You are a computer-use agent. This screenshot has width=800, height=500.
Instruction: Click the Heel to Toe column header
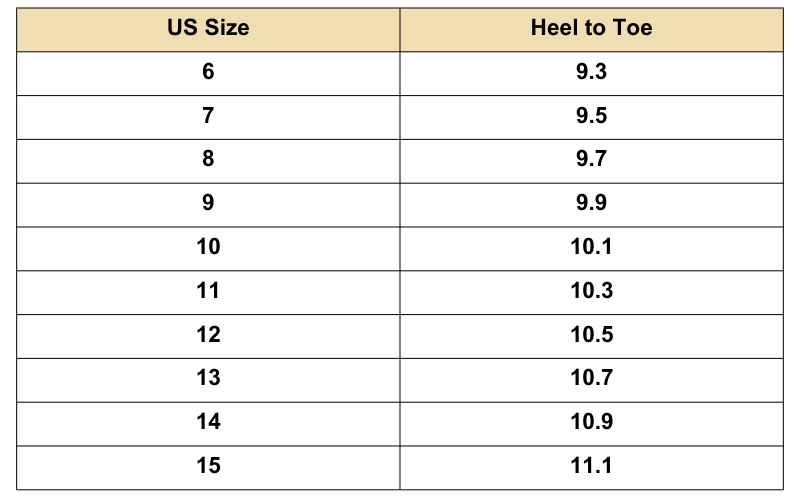pyautogui.click(x=591, y=28)
